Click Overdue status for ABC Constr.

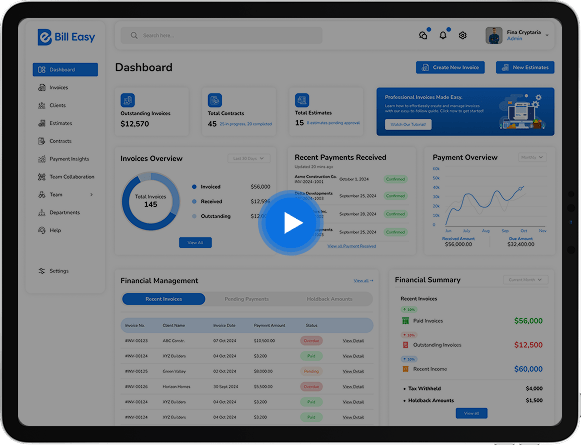311,341
